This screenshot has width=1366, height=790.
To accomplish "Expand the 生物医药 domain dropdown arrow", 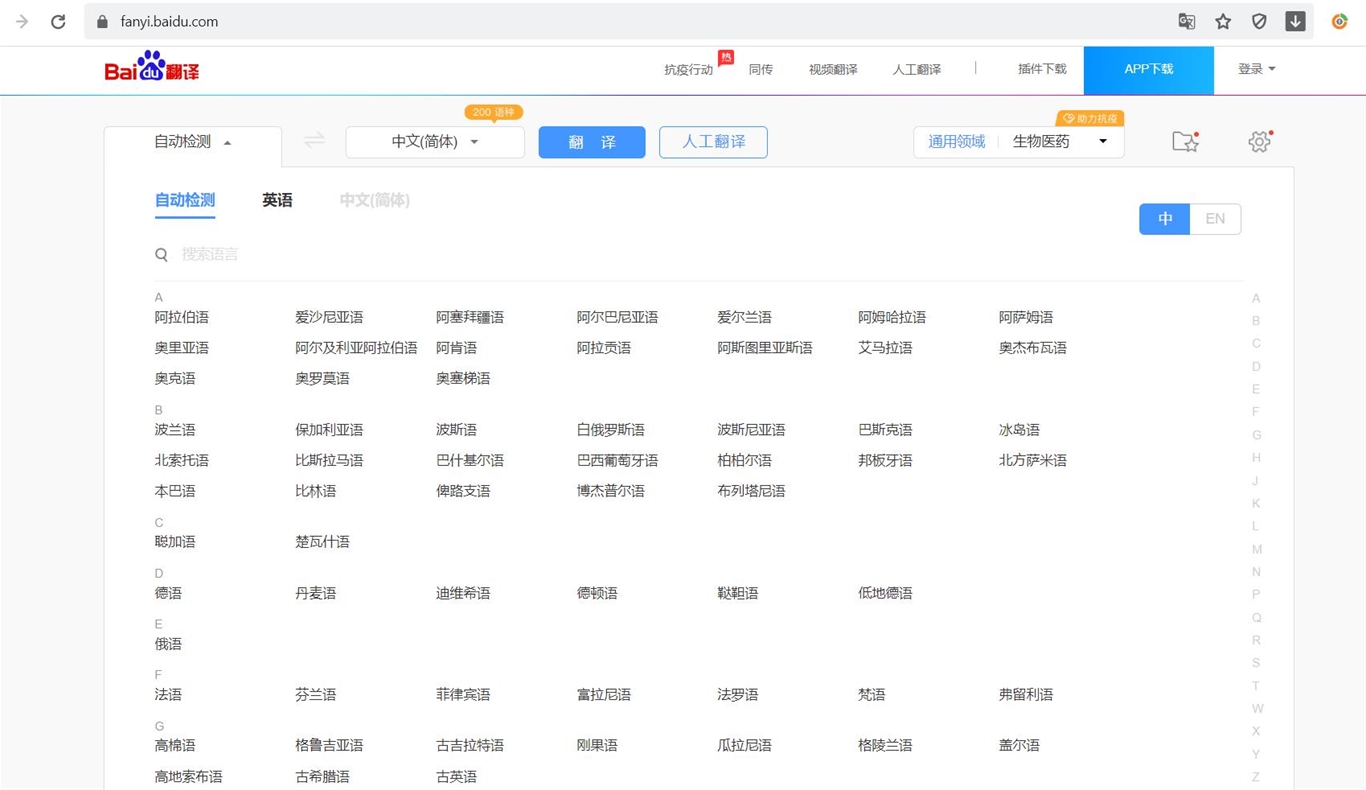I will [x=1103, y=142].
